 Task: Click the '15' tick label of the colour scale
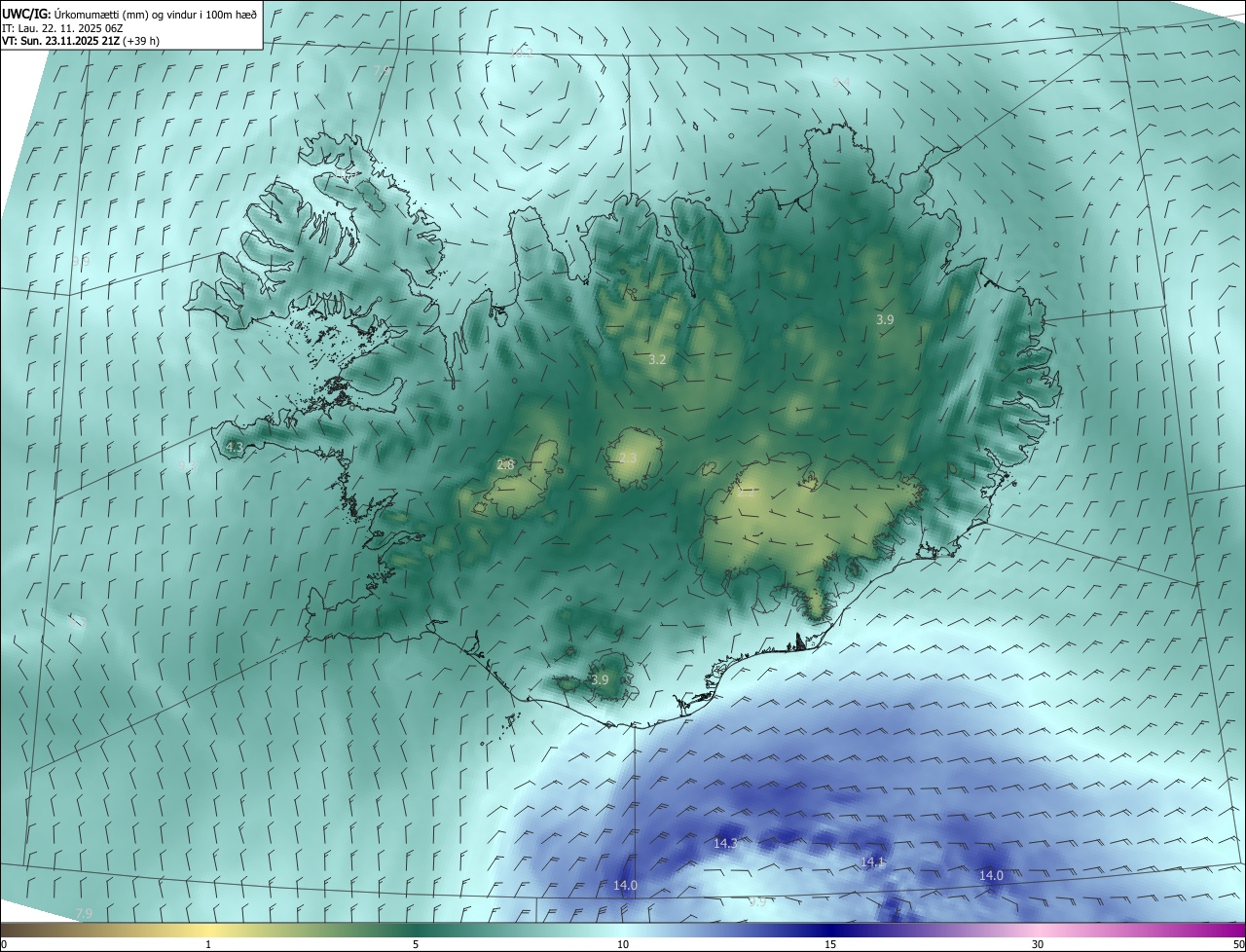830,944
